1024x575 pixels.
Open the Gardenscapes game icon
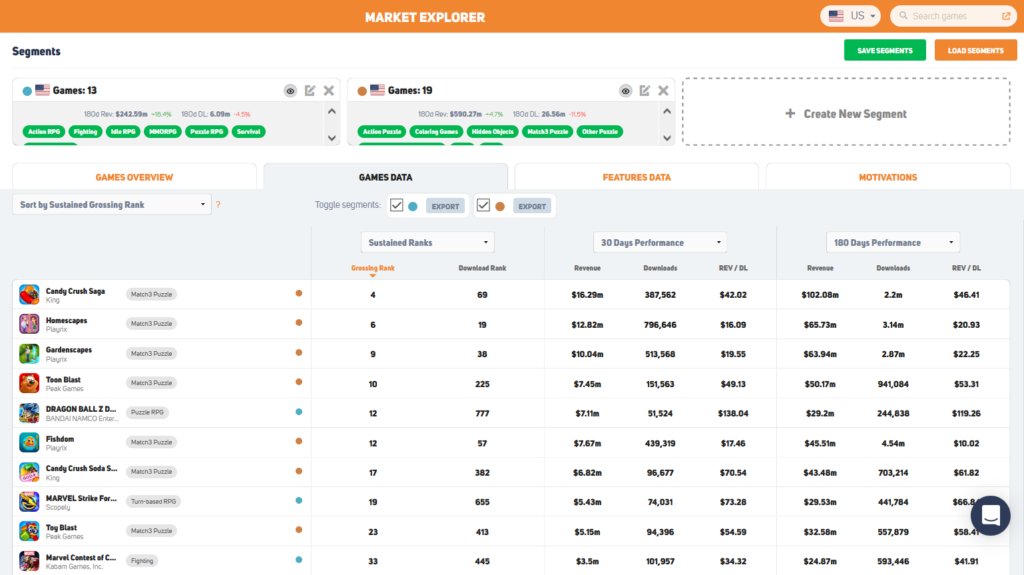(x=29, y=353)
